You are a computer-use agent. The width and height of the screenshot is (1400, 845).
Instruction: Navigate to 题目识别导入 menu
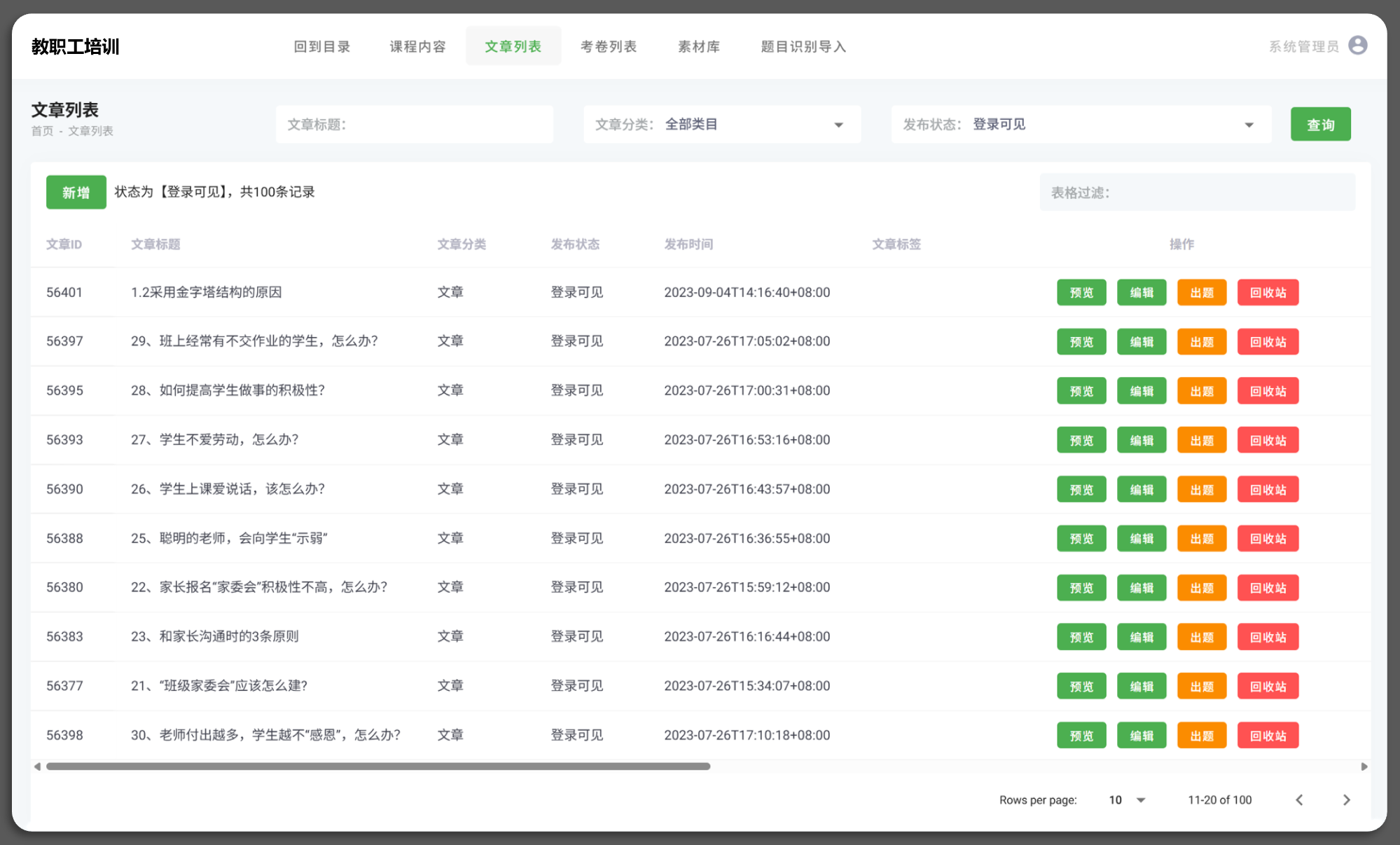pos(803,46)
